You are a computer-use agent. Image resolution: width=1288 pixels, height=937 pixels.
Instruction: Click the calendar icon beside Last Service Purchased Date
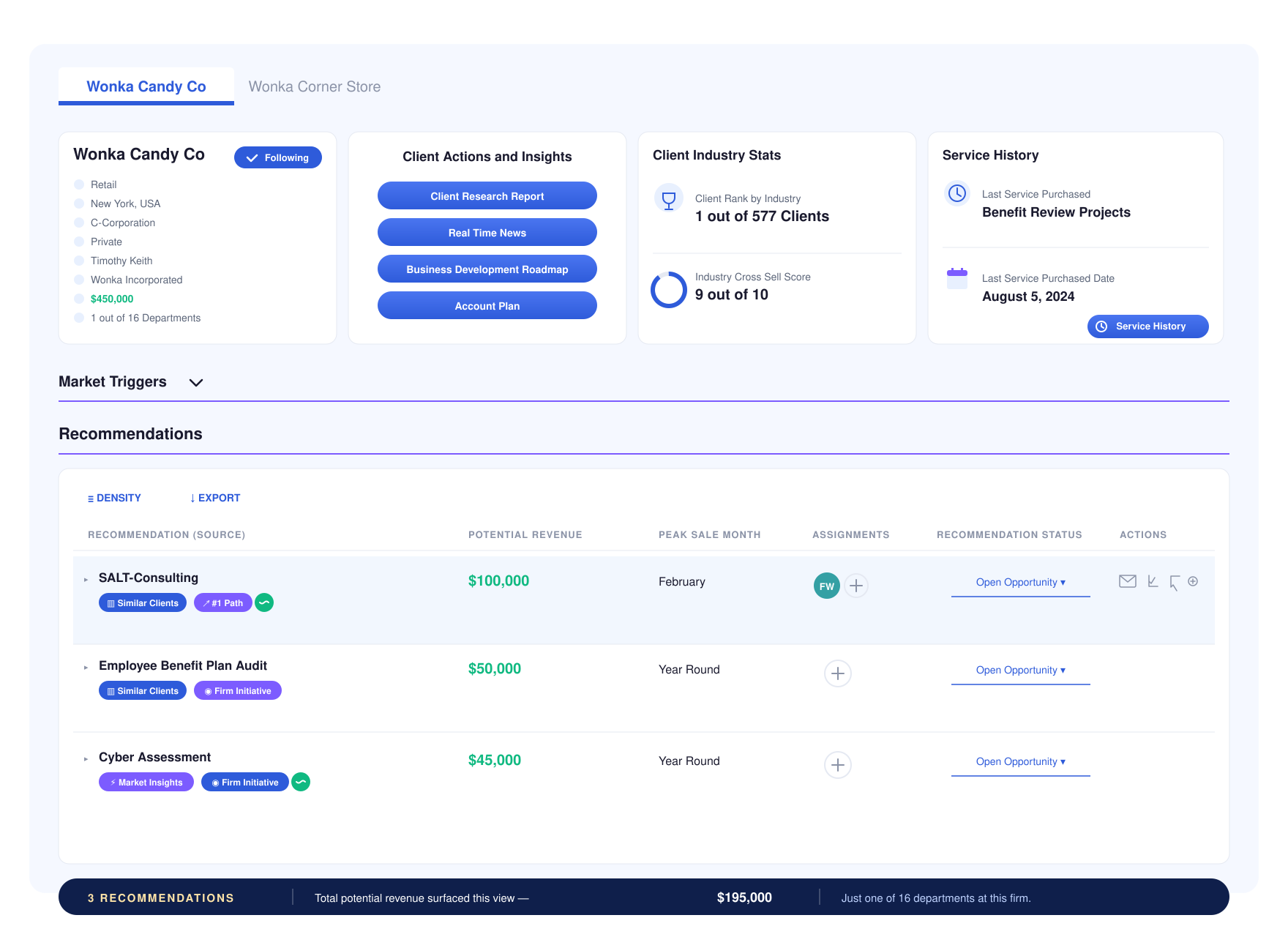[x=957, y=278]
